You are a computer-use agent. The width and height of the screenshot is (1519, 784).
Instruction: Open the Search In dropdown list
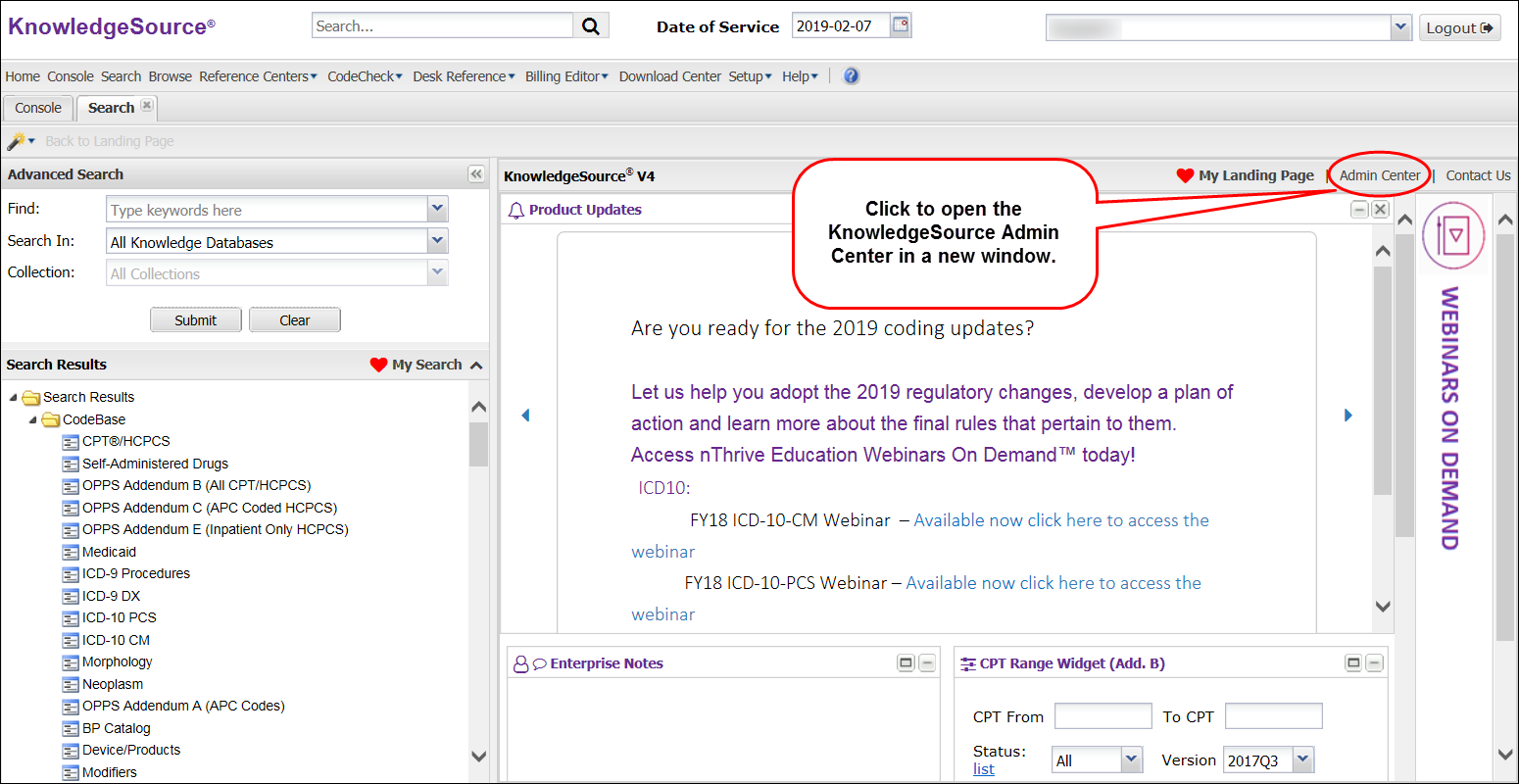tap(437, 240)
